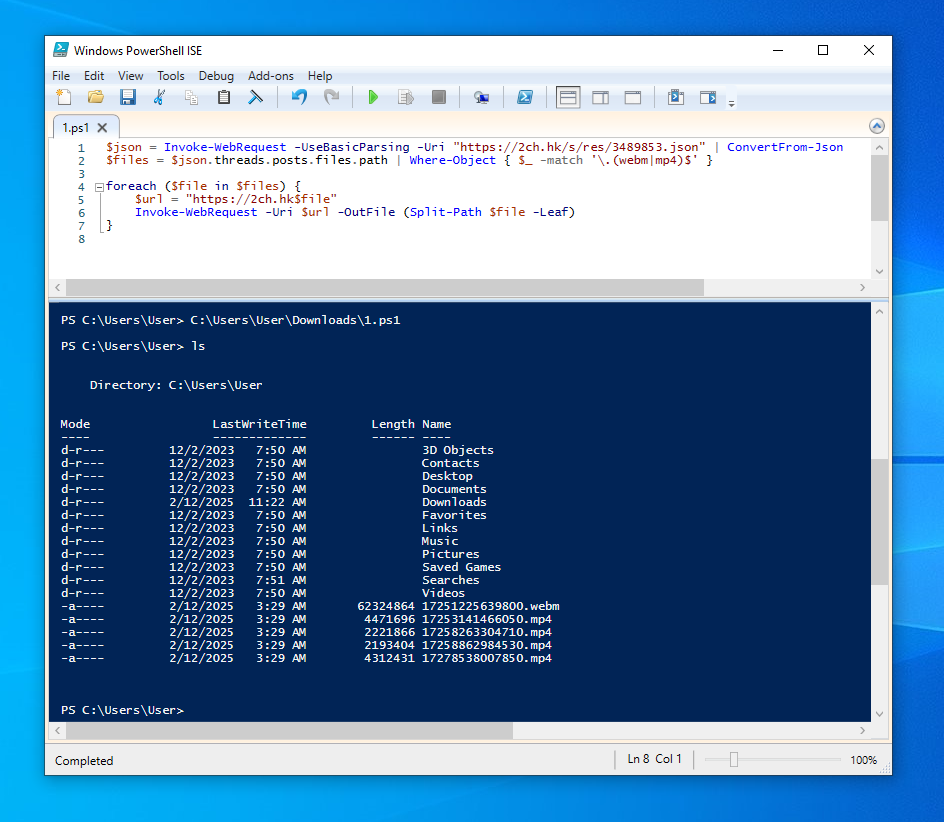The image size is (944, 822).
Task: Open the Add-ons menu
Action: click(x=271, y=76)
